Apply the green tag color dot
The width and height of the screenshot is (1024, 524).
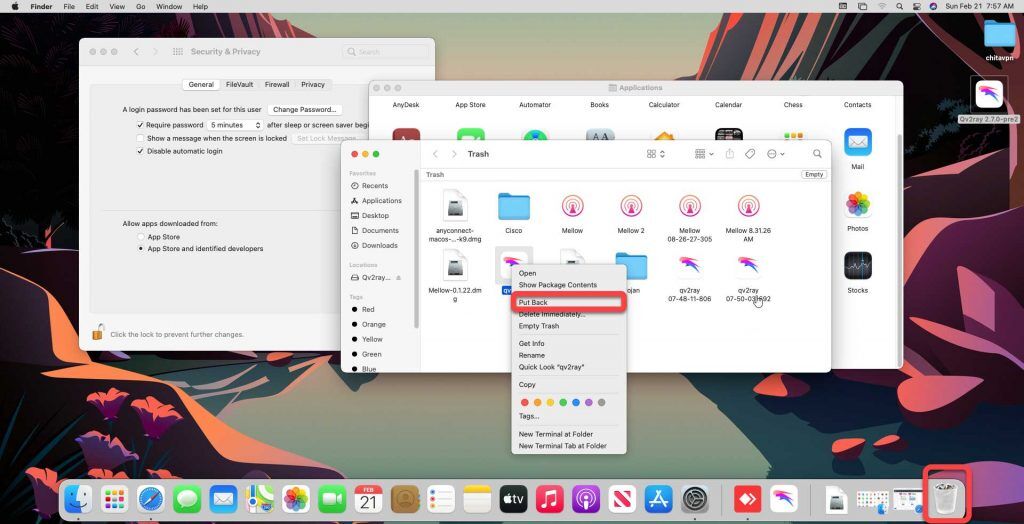click(x=563, y=402)
